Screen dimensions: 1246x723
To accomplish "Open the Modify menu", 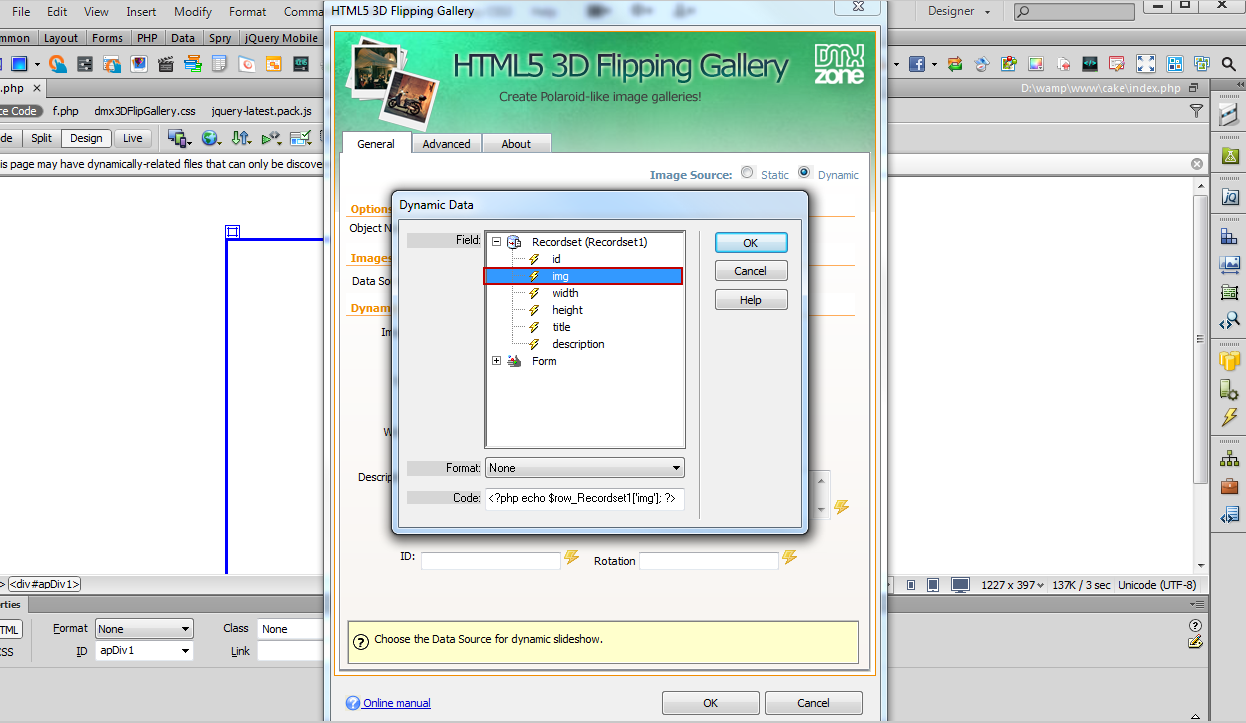I will pos(193,11).
